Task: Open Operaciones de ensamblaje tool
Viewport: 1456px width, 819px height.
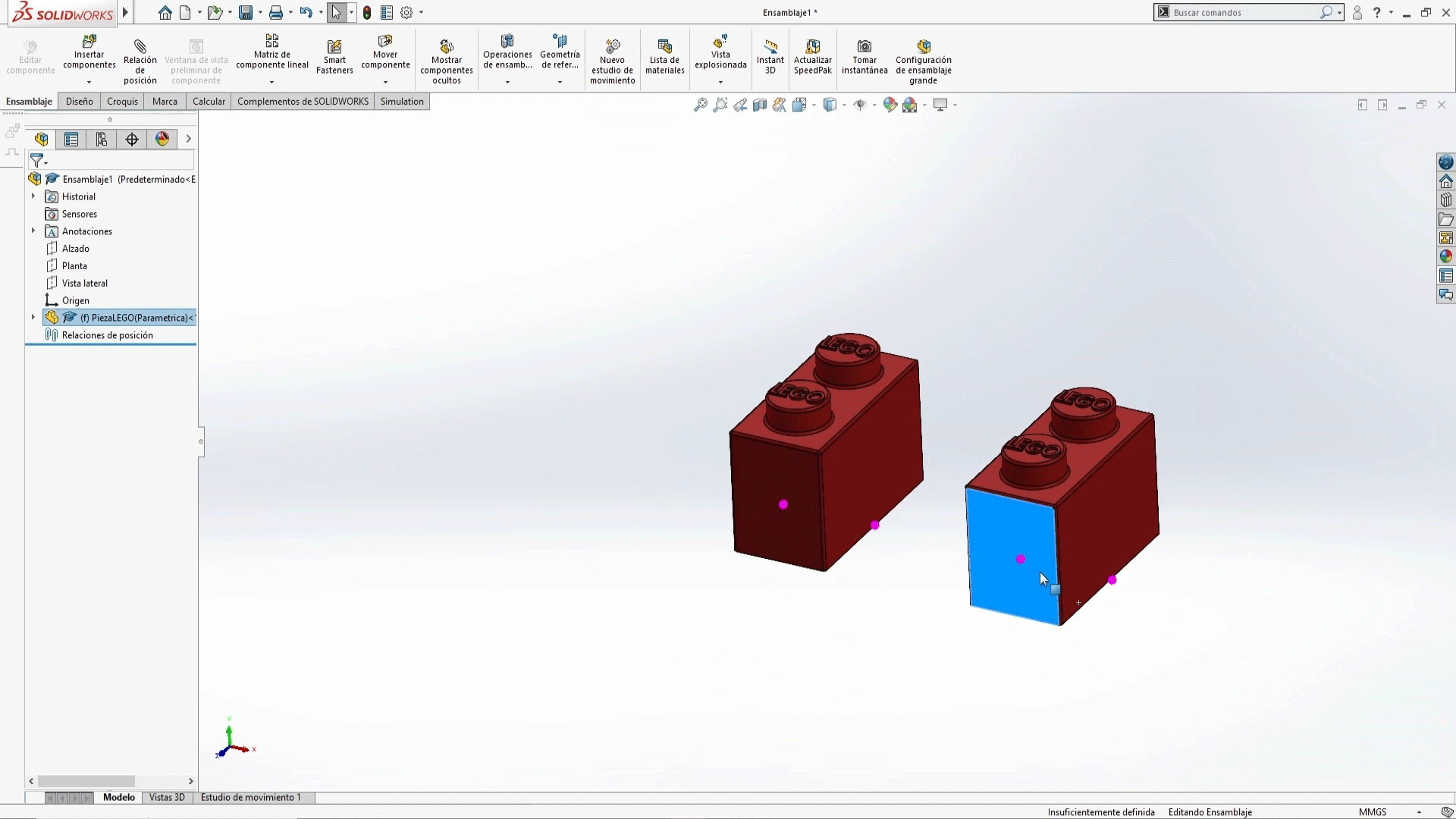Action: 507,53
